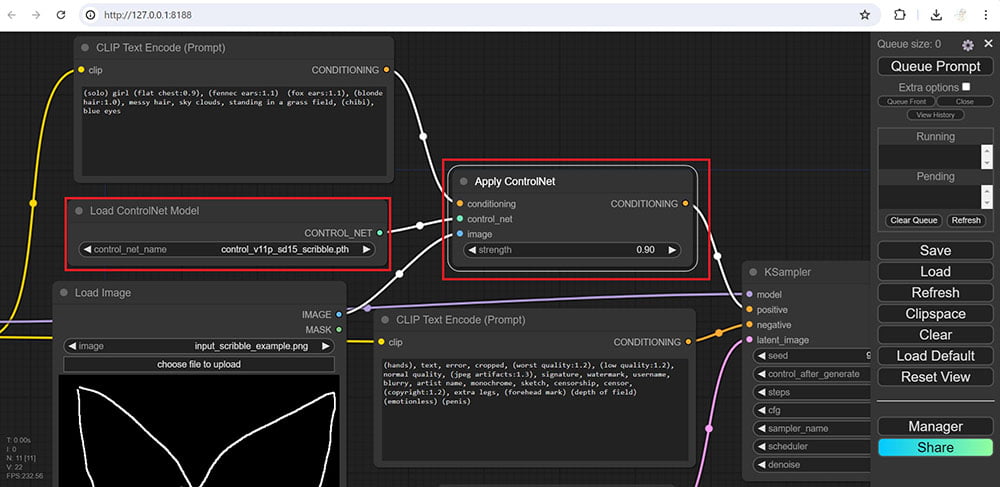Reload the page in the browser
This screenshot has height=487, width=1000.
coord(62,15)
